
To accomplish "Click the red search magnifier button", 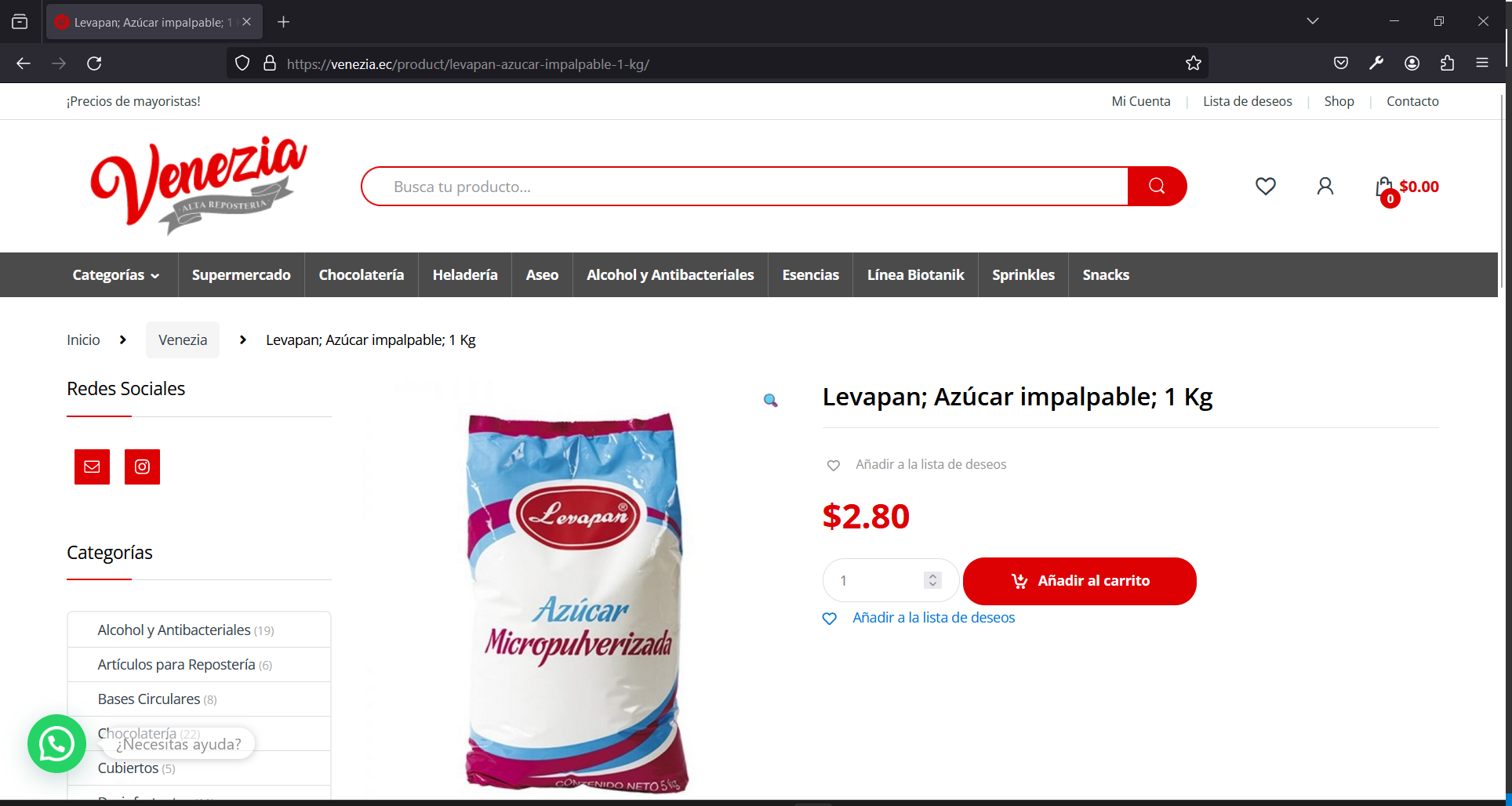I will tap(1157, 186).
